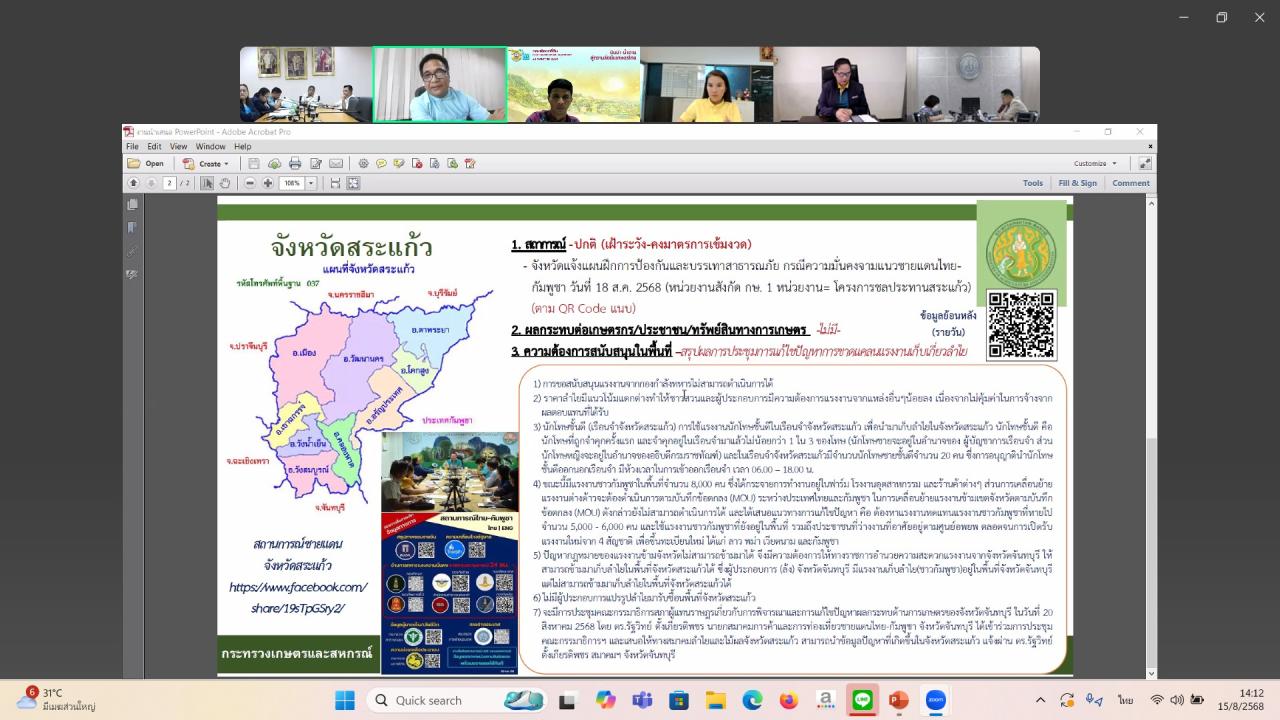Open the Bookmarks panel

[x=133, y=227]
